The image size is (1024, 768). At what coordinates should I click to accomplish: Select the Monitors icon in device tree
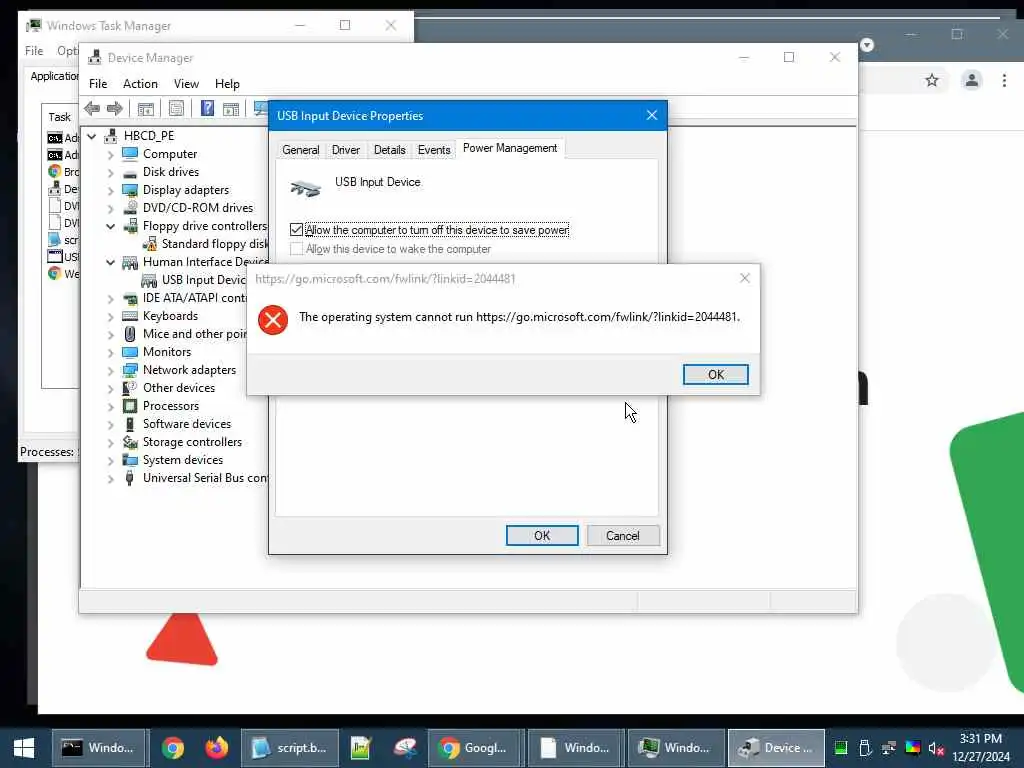(130, 352)
